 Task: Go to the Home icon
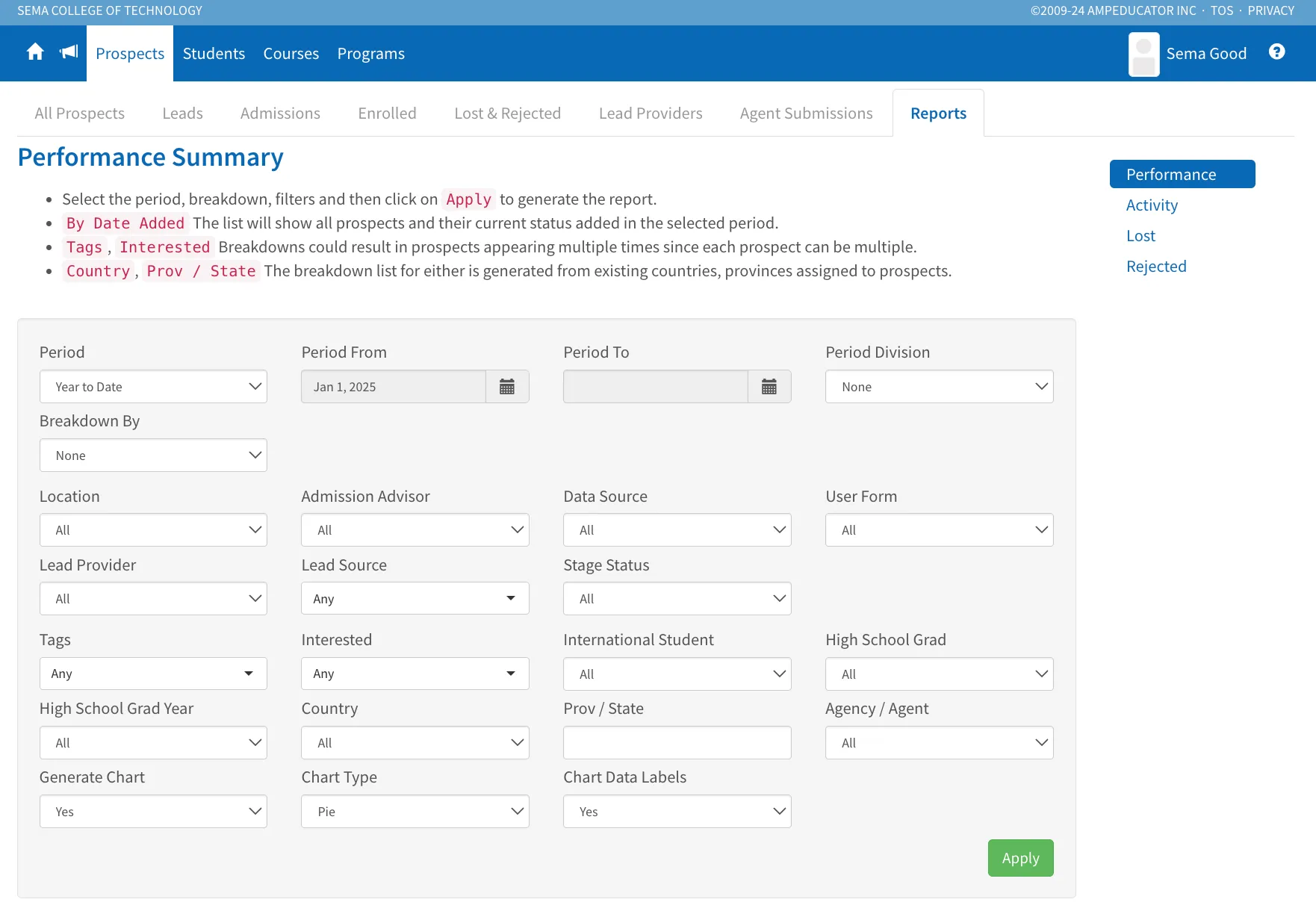(x=35, y=52)
